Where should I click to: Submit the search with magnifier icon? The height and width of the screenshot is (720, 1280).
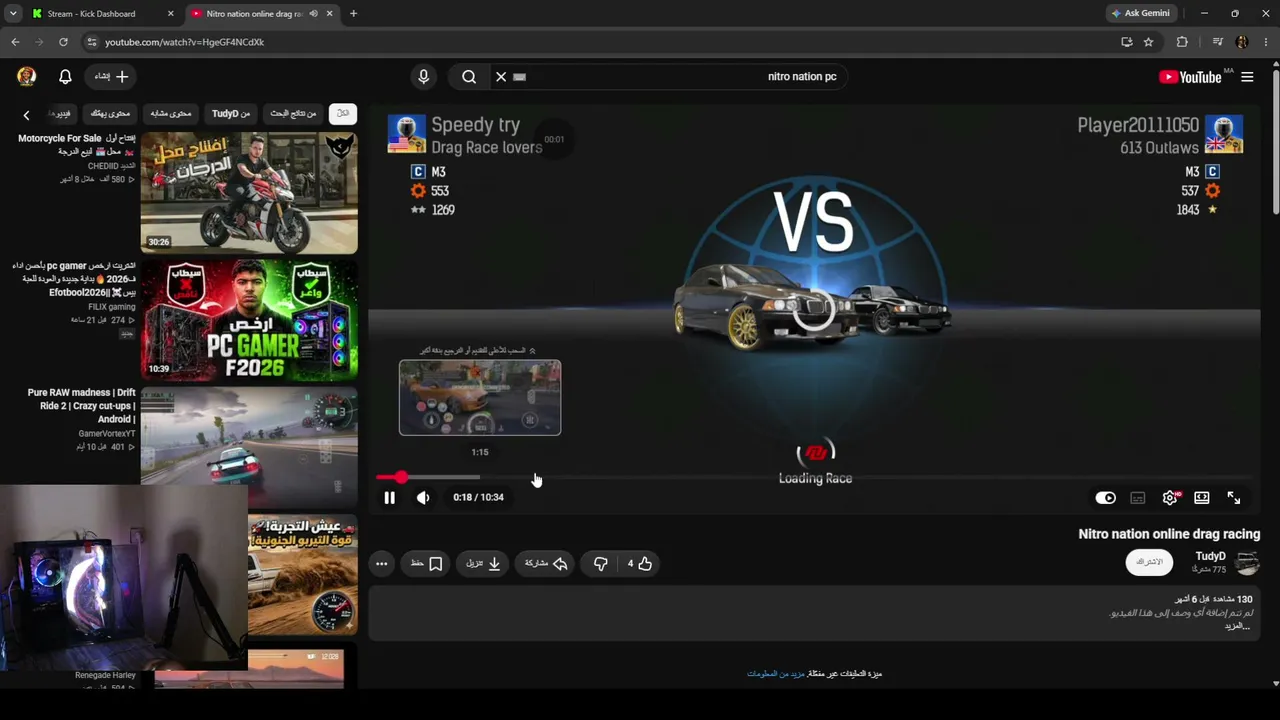(469, 76)
